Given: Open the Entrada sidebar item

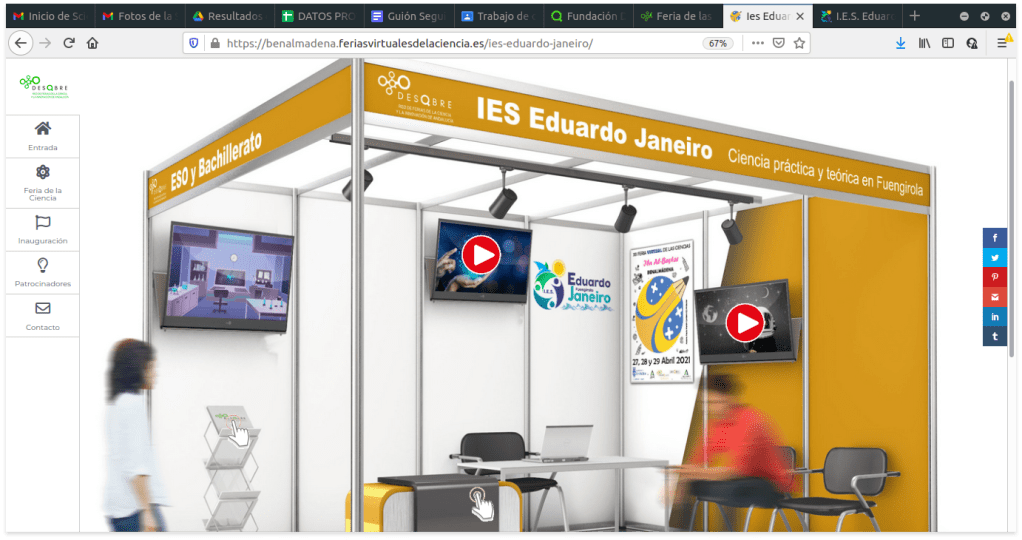Looking at the screenshot, I should 42,136.
